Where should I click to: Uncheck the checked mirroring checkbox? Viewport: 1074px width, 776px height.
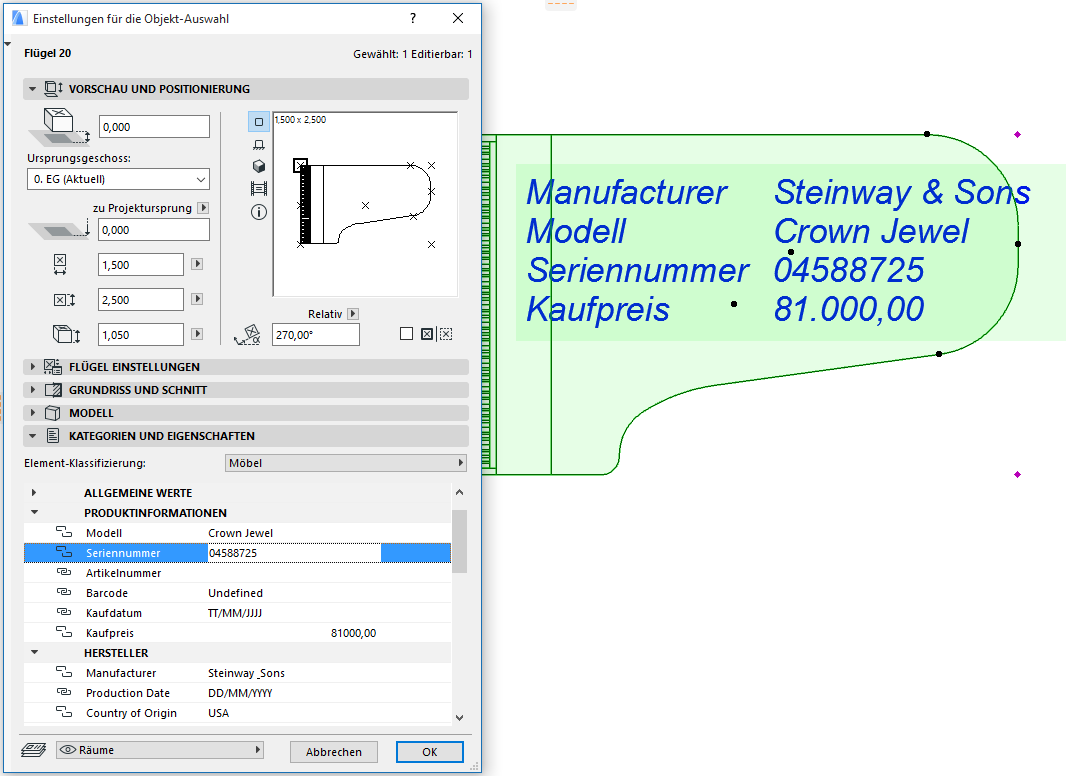(x=426, y=331)
